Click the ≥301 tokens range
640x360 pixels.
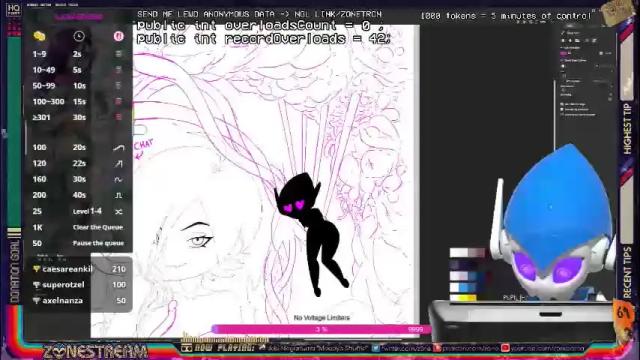pos(42,117)
